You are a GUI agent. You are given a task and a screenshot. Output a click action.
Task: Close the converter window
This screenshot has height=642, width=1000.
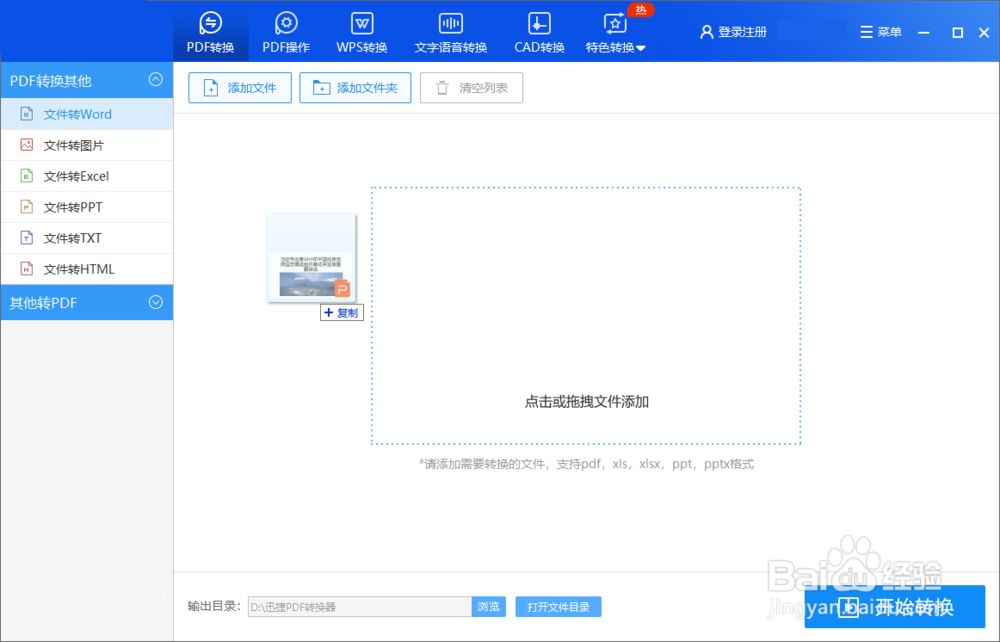984,33
